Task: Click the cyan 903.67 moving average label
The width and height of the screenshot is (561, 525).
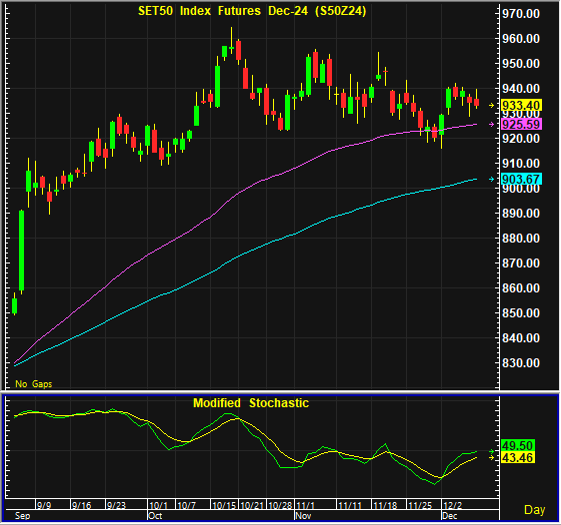Action: (521, 179)
